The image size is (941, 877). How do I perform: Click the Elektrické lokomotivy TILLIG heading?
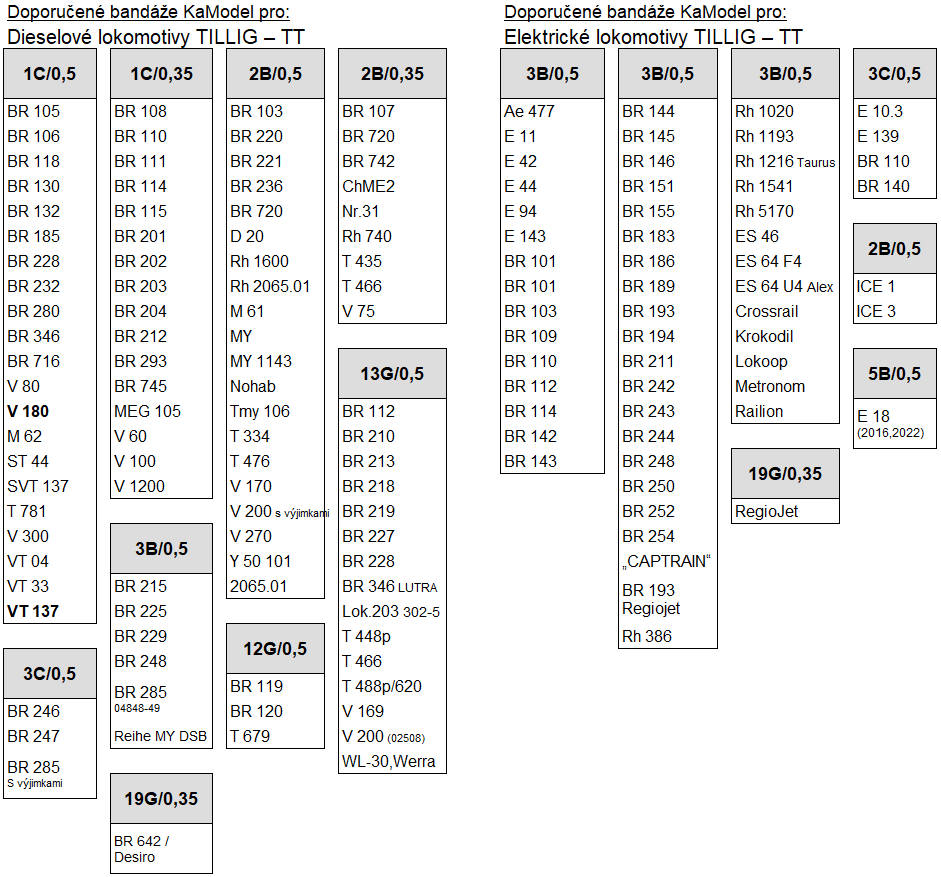pyautogui.click(x=652, y=37)
